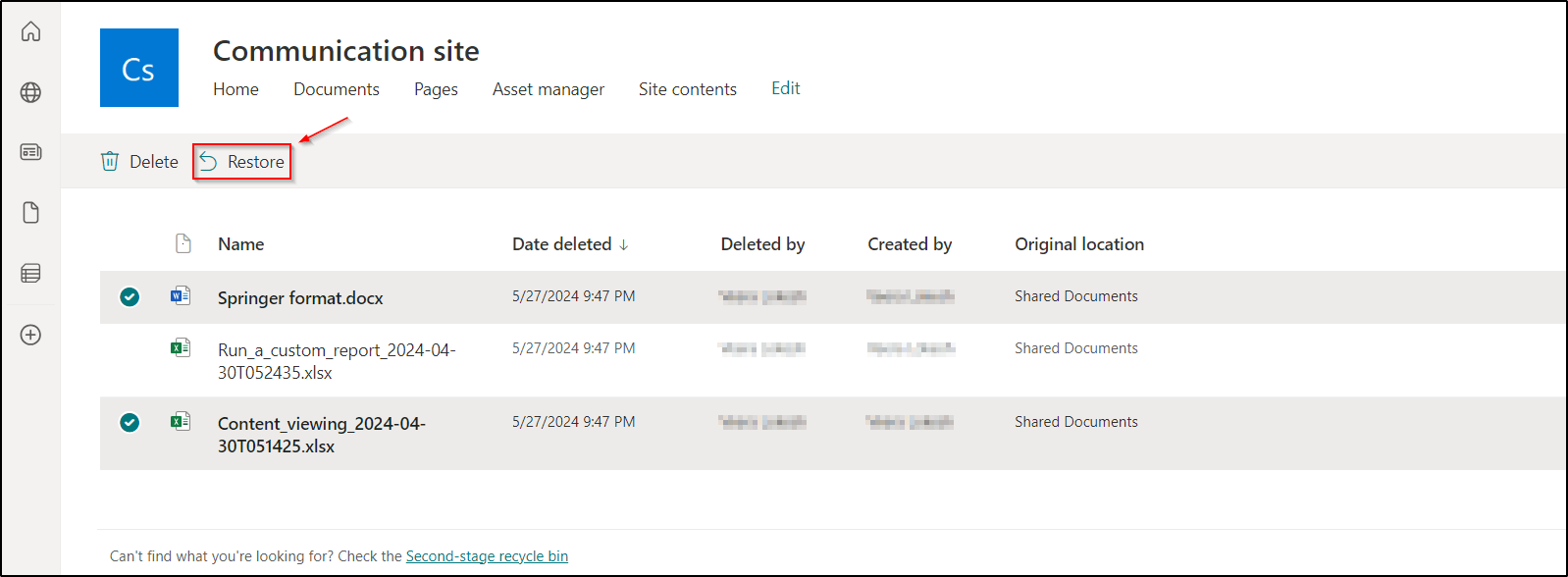
Task: Click the Home icon in left sidebar
Action: coord(31,31)
